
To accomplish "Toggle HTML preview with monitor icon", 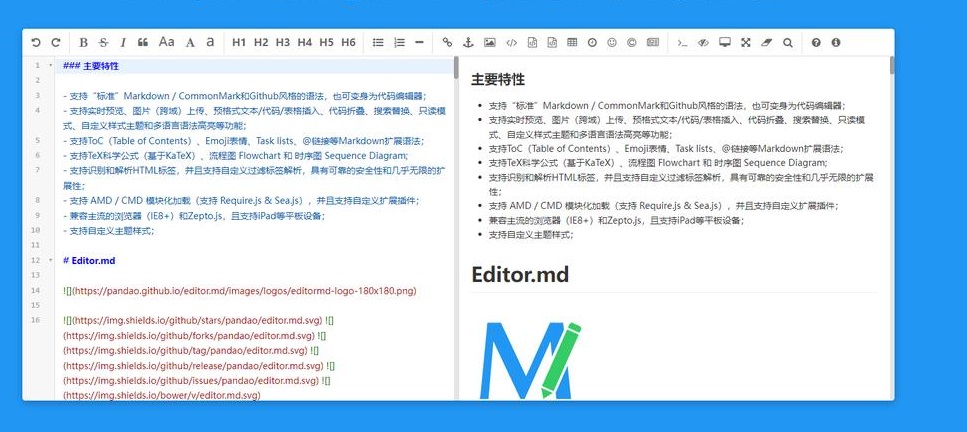I will (725, 43).
